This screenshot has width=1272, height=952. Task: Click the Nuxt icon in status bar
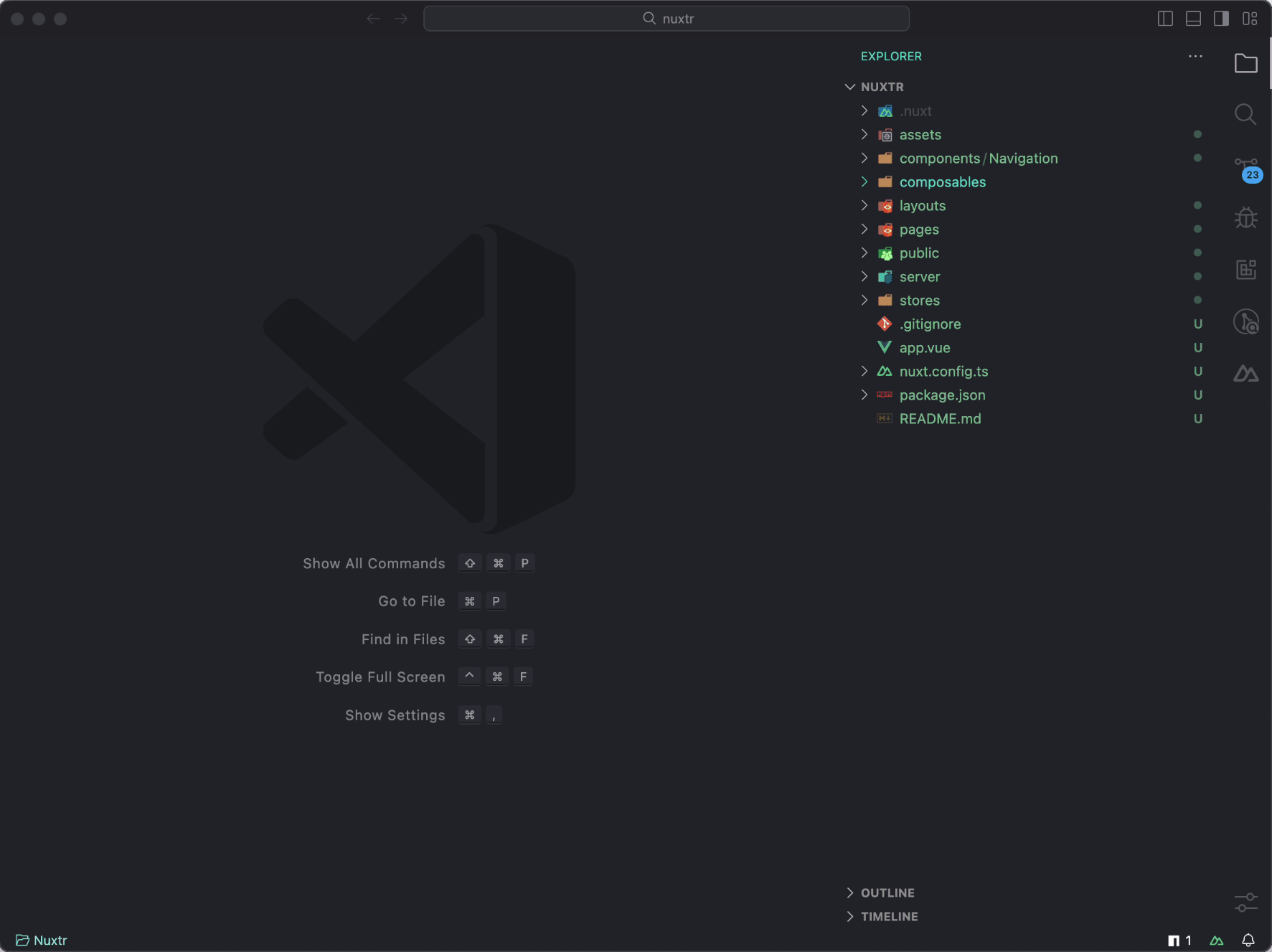click(1217, 940)
